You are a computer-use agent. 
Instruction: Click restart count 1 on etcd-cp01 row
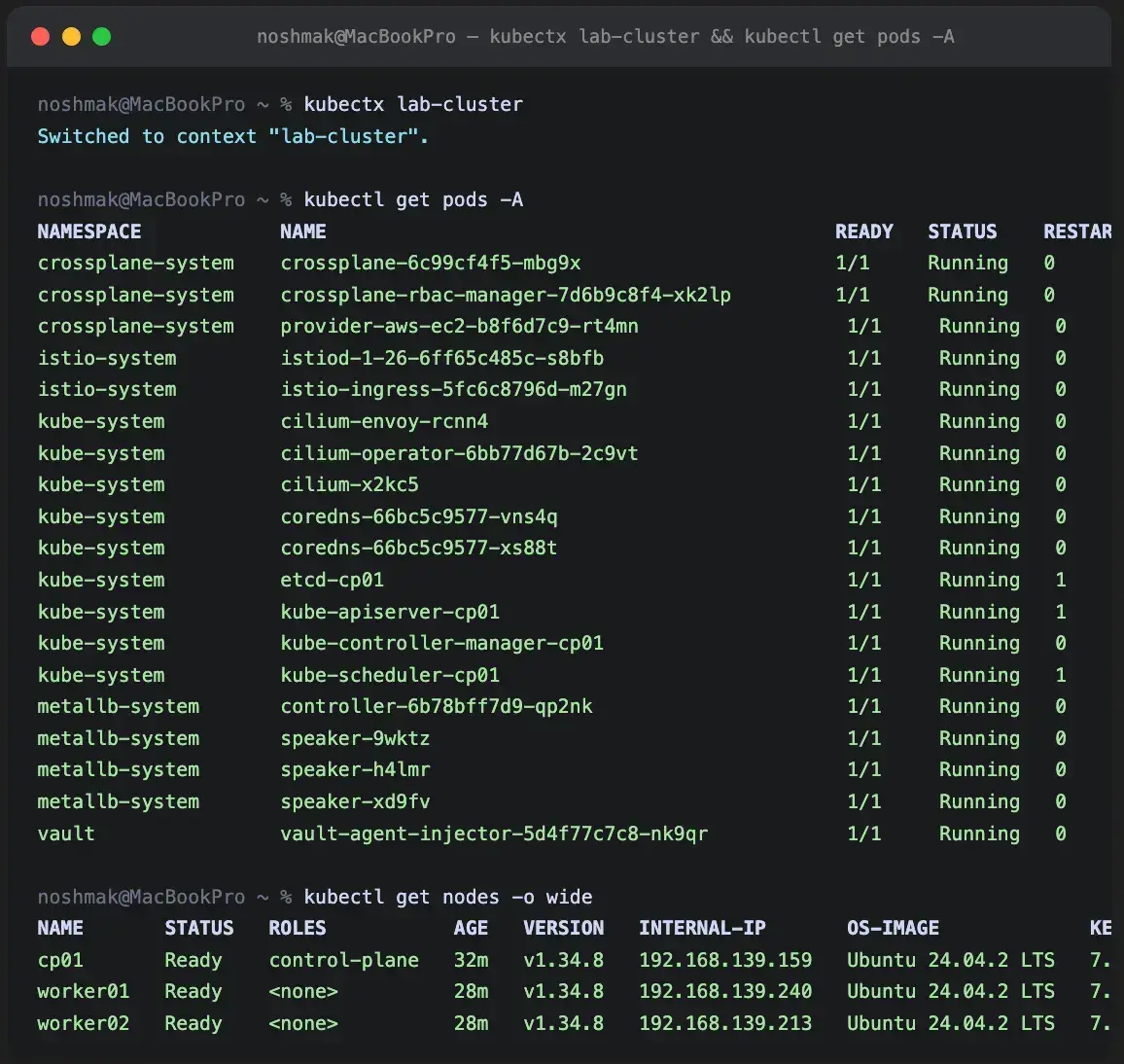1060,580
